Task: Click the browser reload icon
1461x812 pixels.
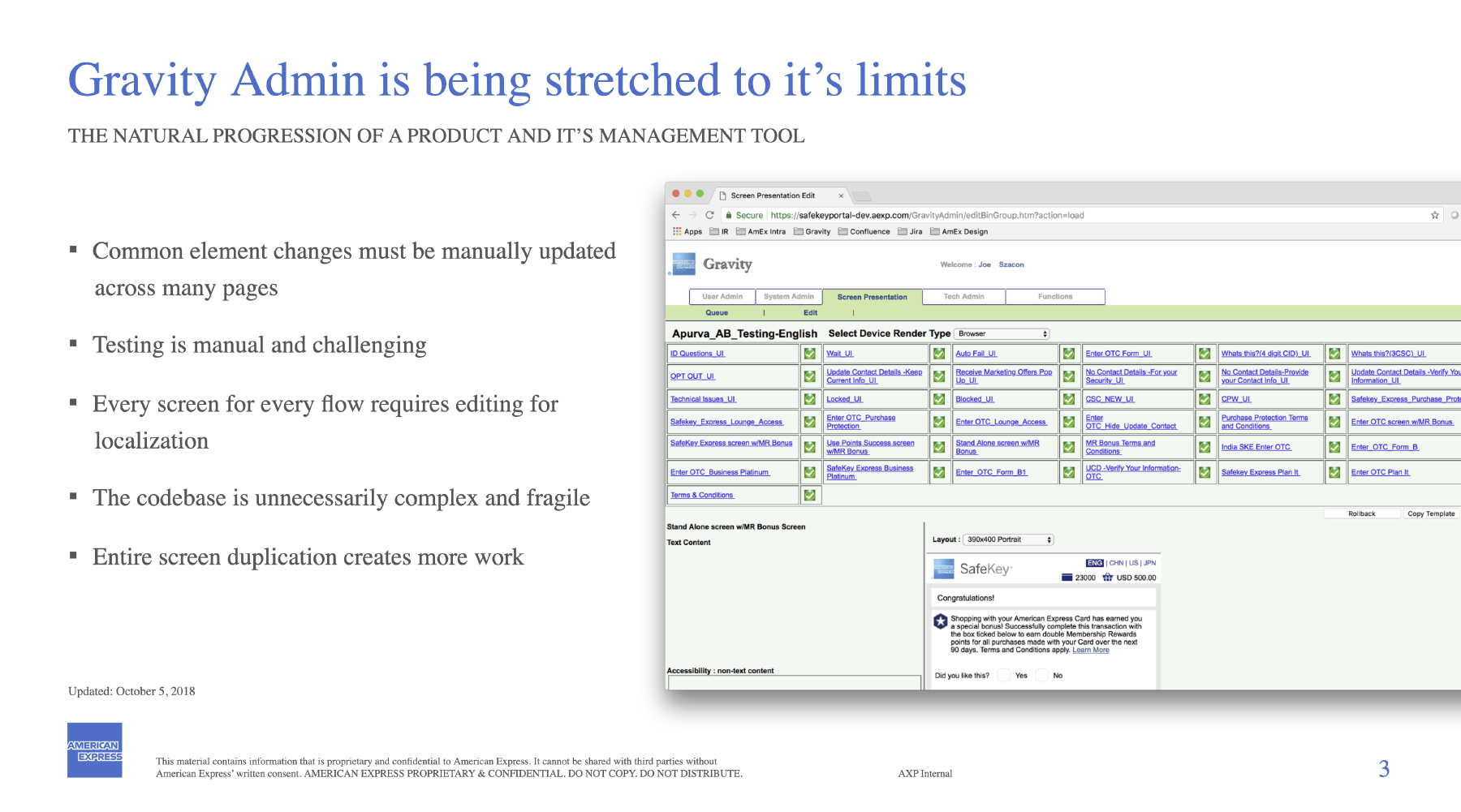Action: click(709, 215)
